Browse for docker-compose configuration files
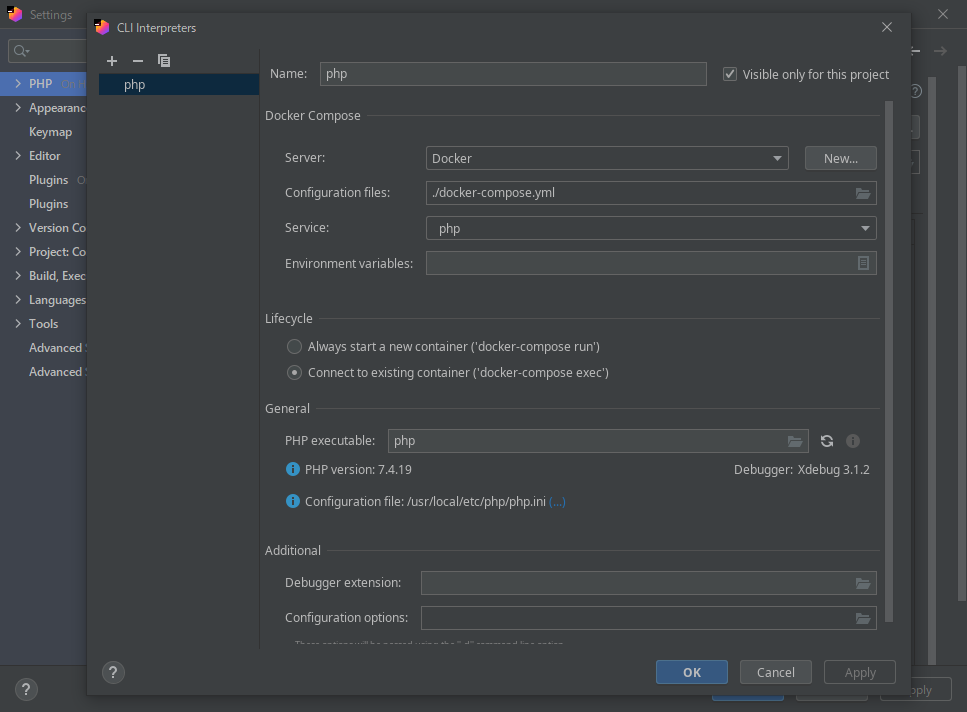Screen dimensions: 967x712 tap(863, 193)
